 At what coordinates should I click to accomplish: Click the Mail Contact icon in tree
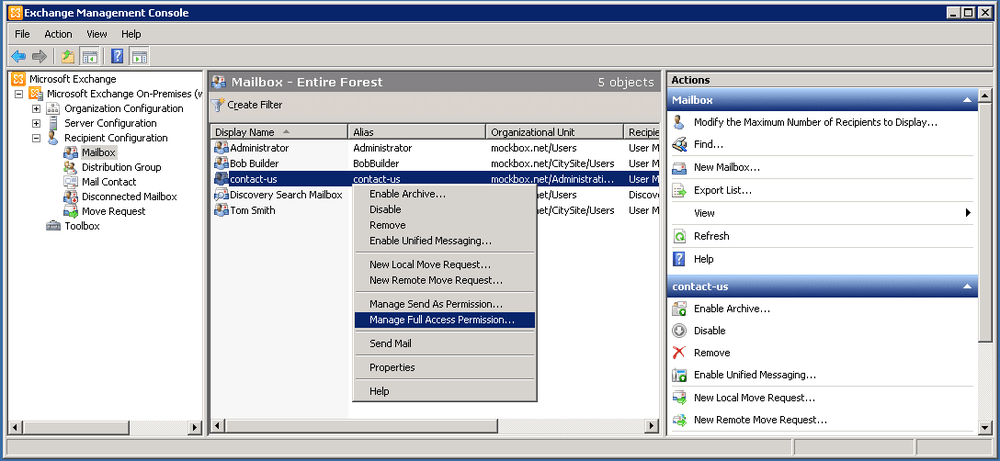point(71,182)
